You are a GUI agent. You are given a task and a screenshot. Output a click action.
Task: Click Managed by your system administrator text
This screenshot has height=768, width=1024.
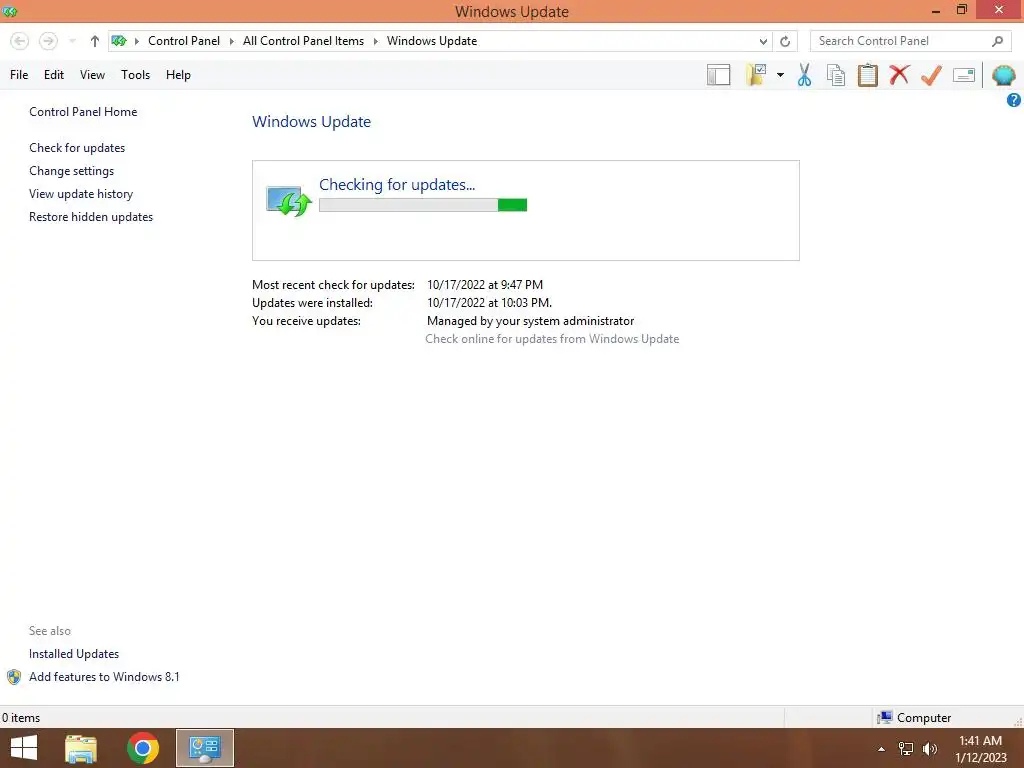(530, 321)
